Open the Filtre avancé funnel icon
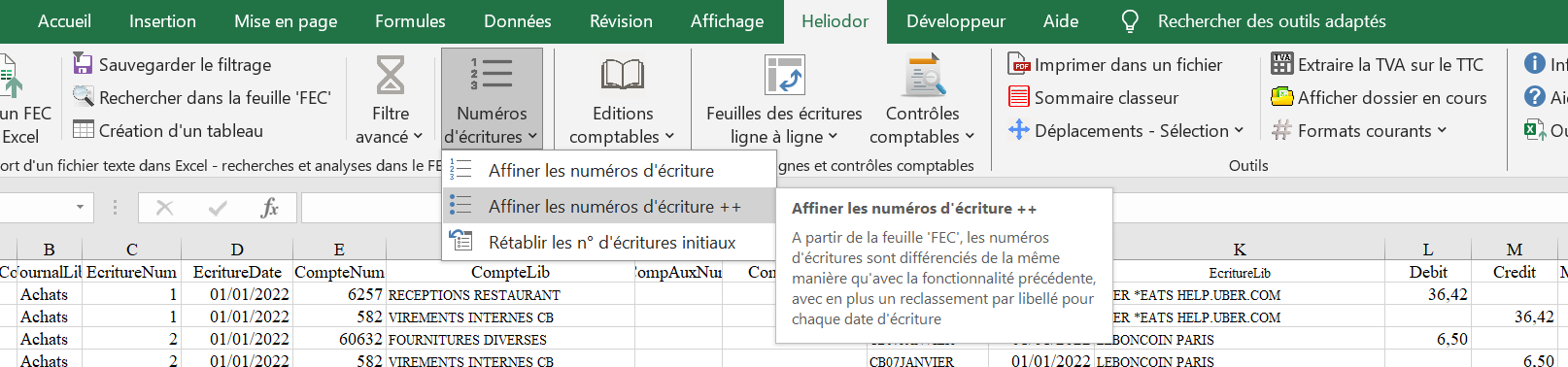1568x367 pixels. tap(390, 76)
